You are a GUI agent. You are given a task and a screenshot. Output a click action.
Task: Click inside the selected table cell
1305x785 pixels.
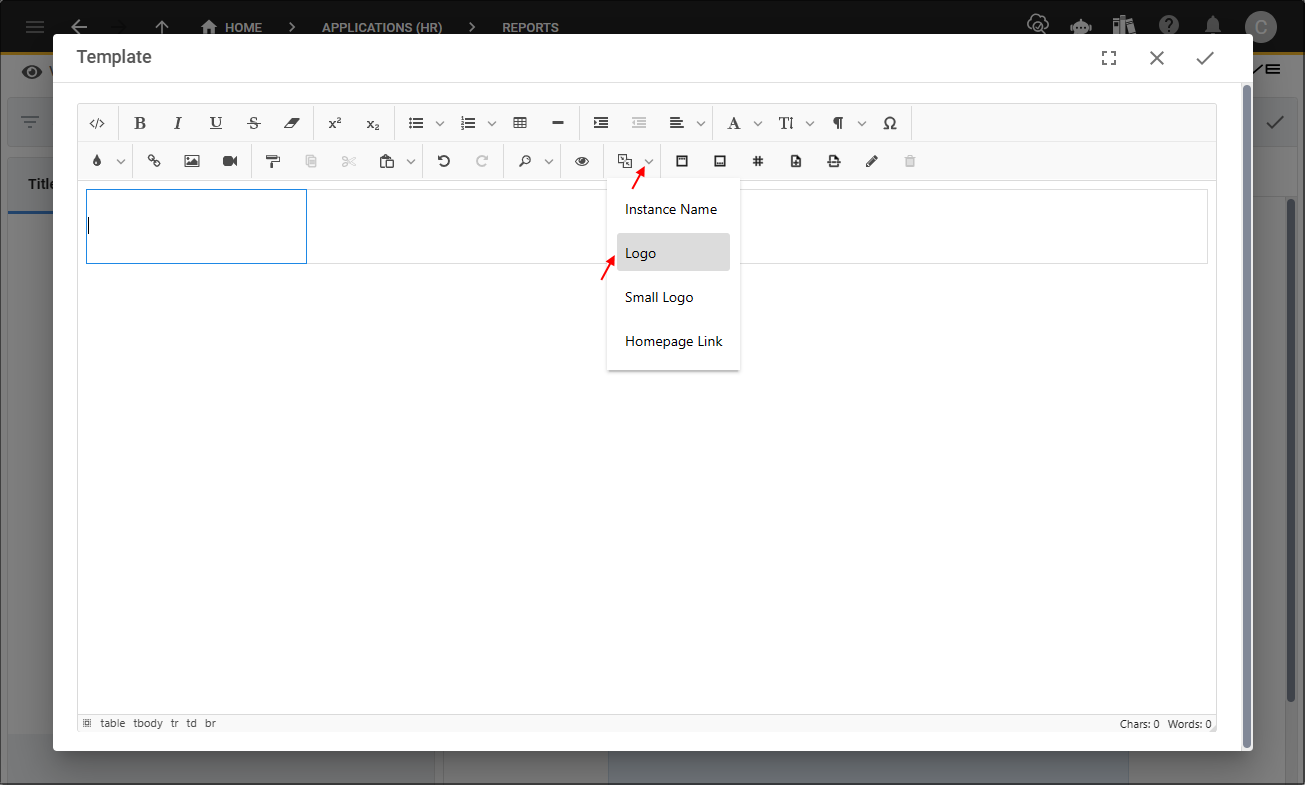coord(196,227)
